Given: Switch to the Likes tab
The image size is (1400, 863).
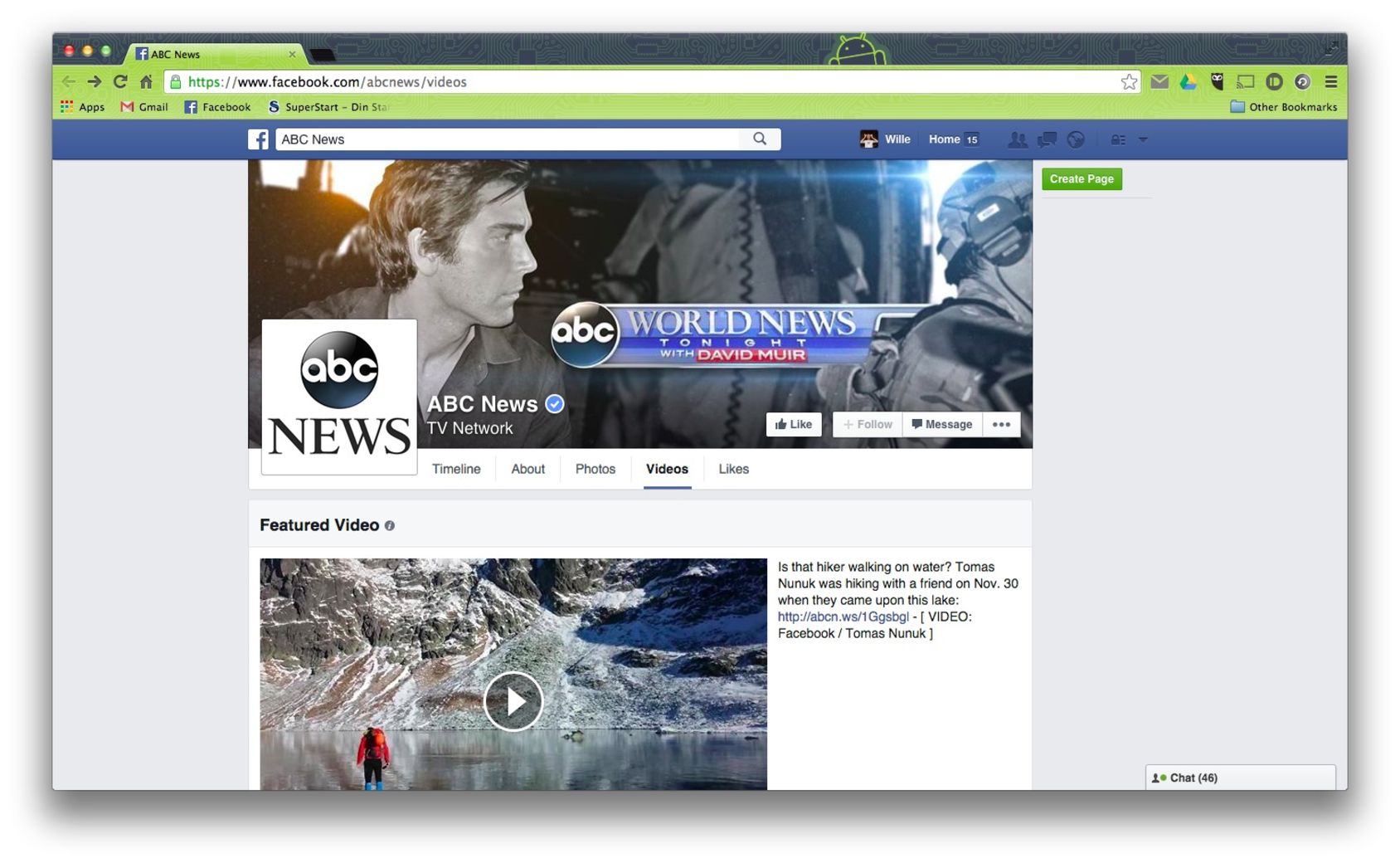Looking at the screenshot, I should pyautogui.click(x=734, y=469).
